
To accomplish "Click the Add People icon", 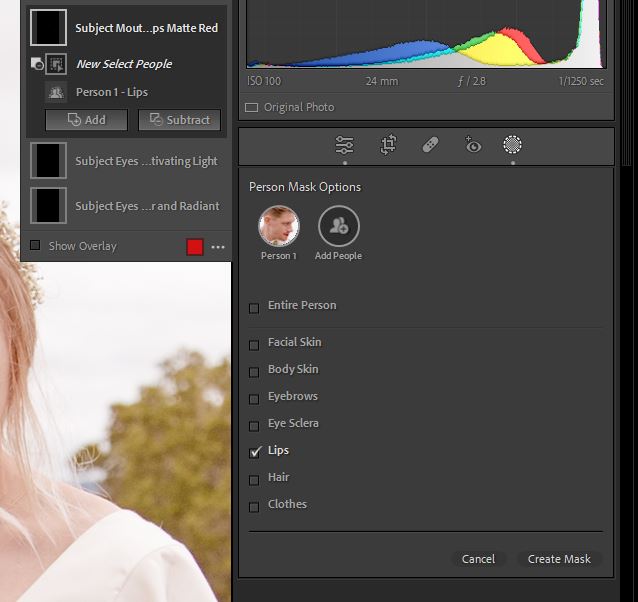I will pyautogui.click(x=338, y=226).
